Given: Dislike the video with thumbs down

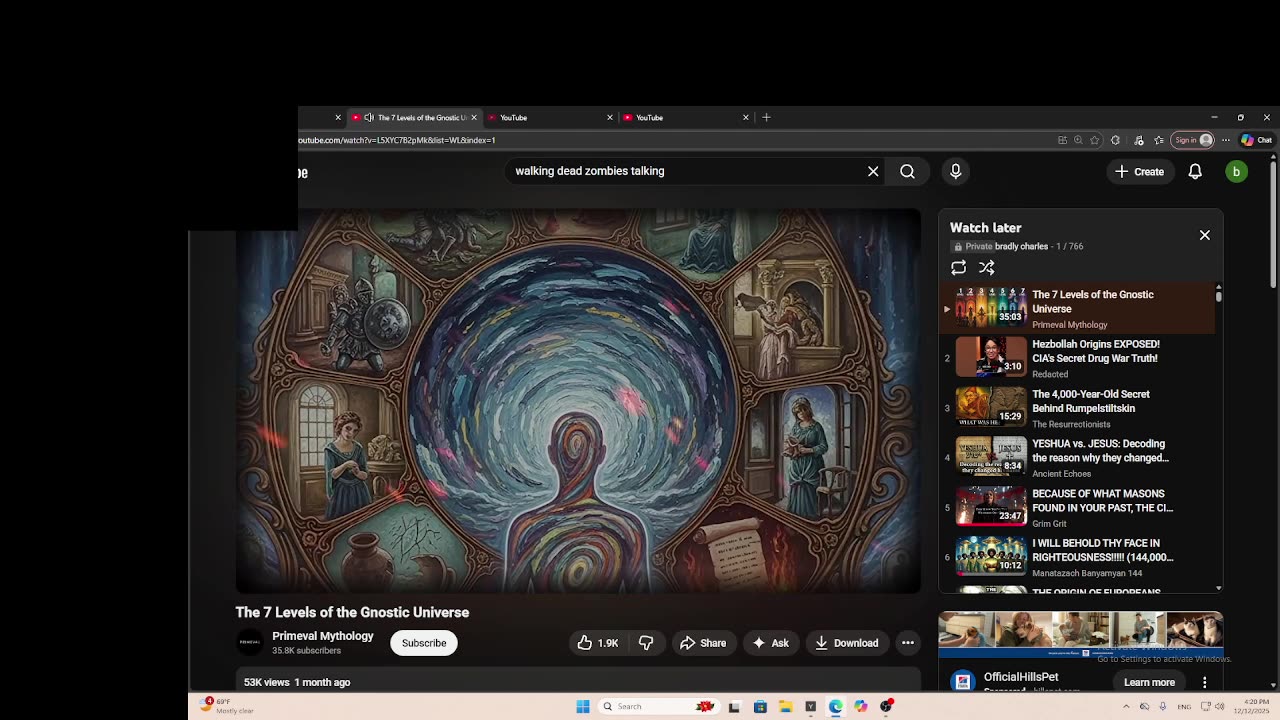Looking at the screenshot, I should click(646, 643).
